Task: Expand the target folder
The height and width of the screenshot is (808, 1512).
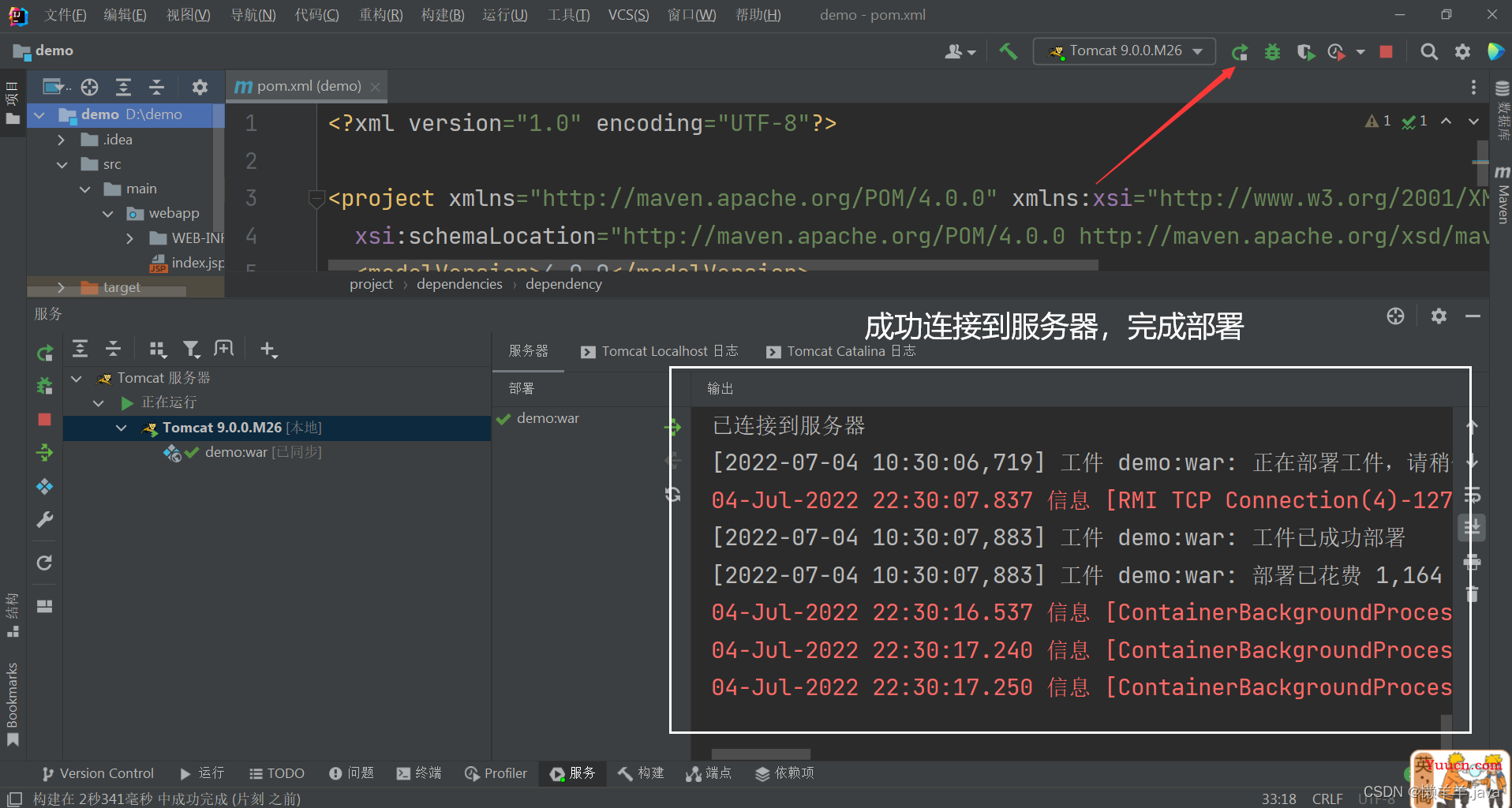Action: tap(62, 287)
